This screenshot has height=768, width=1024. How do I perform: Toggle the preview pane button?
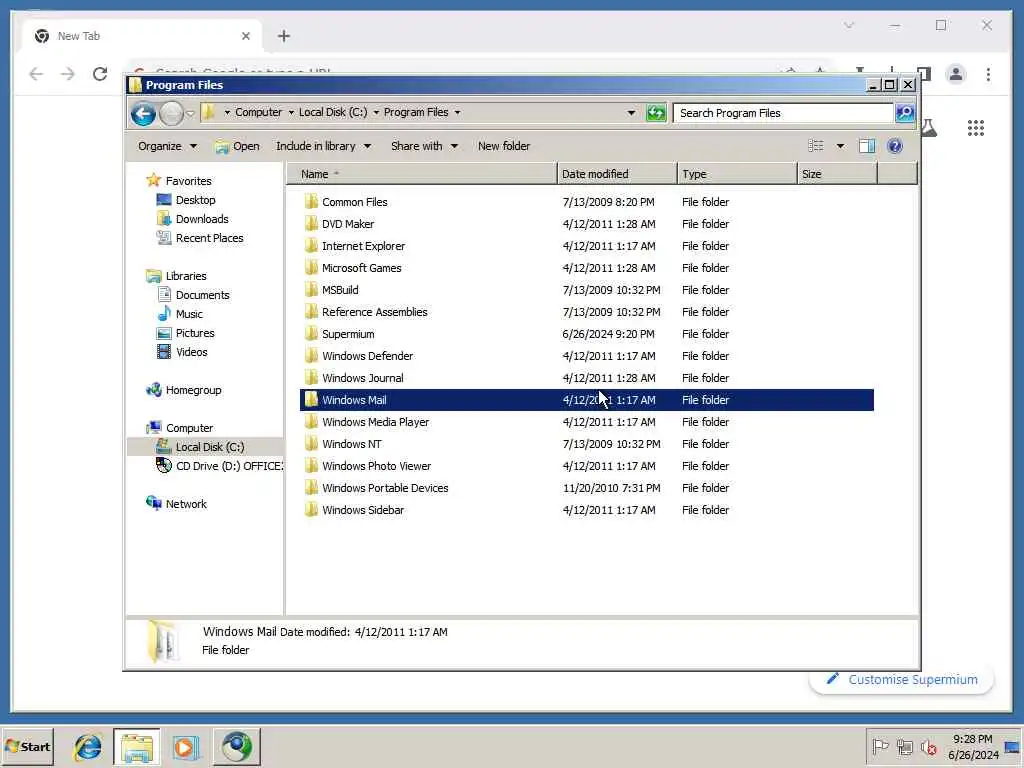(x=867, y=146)
